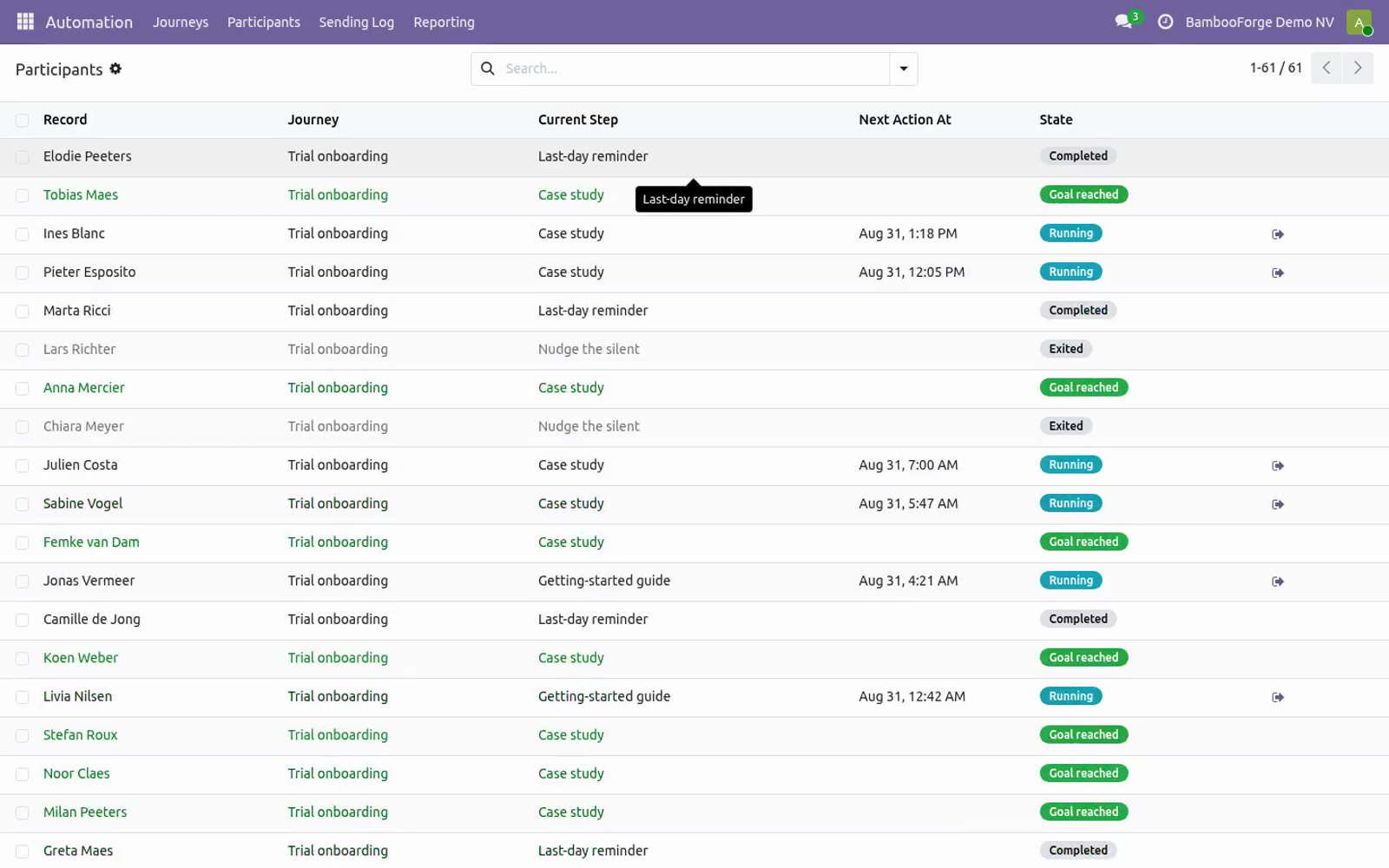The width and height of the screenshot is (1389, 868).
Task: Click the exit icon on Sabine Vogel row
Action: tap(1278, 504)
